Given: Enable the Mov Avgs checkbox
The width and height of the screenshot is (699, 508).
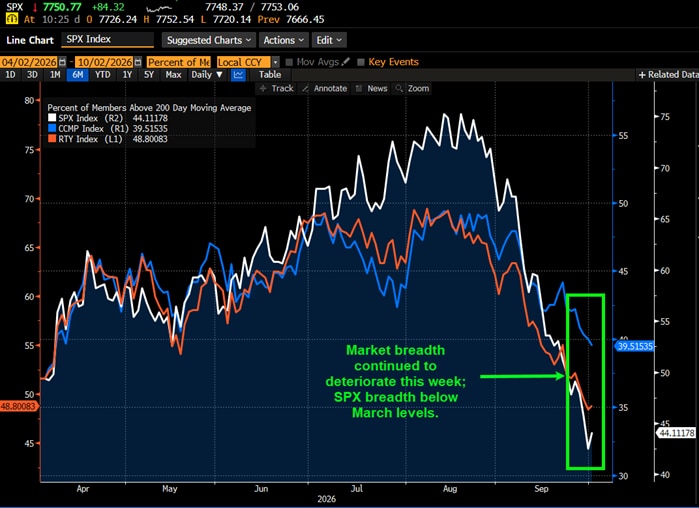Looking at the screenshot, I should 289,62.
